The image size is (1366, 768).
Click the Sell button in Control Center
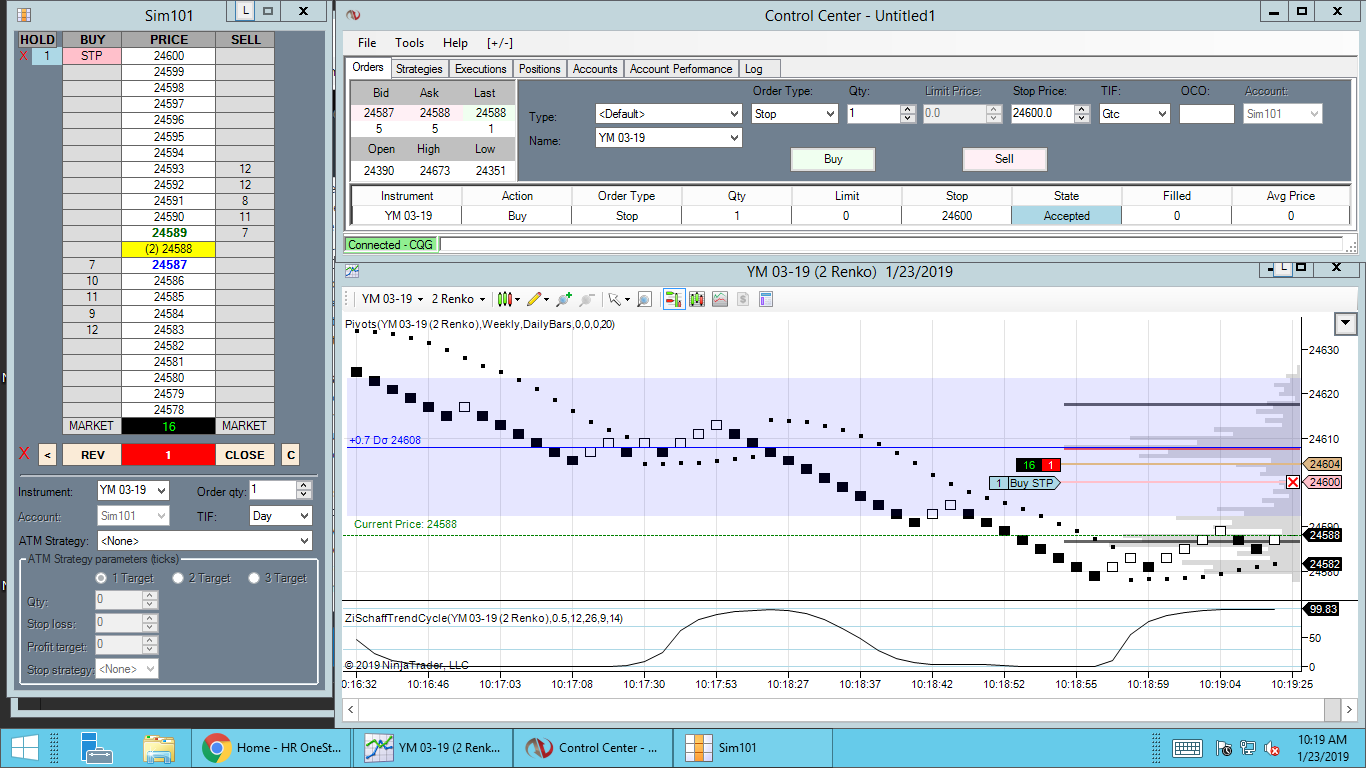coord(1004,159)
